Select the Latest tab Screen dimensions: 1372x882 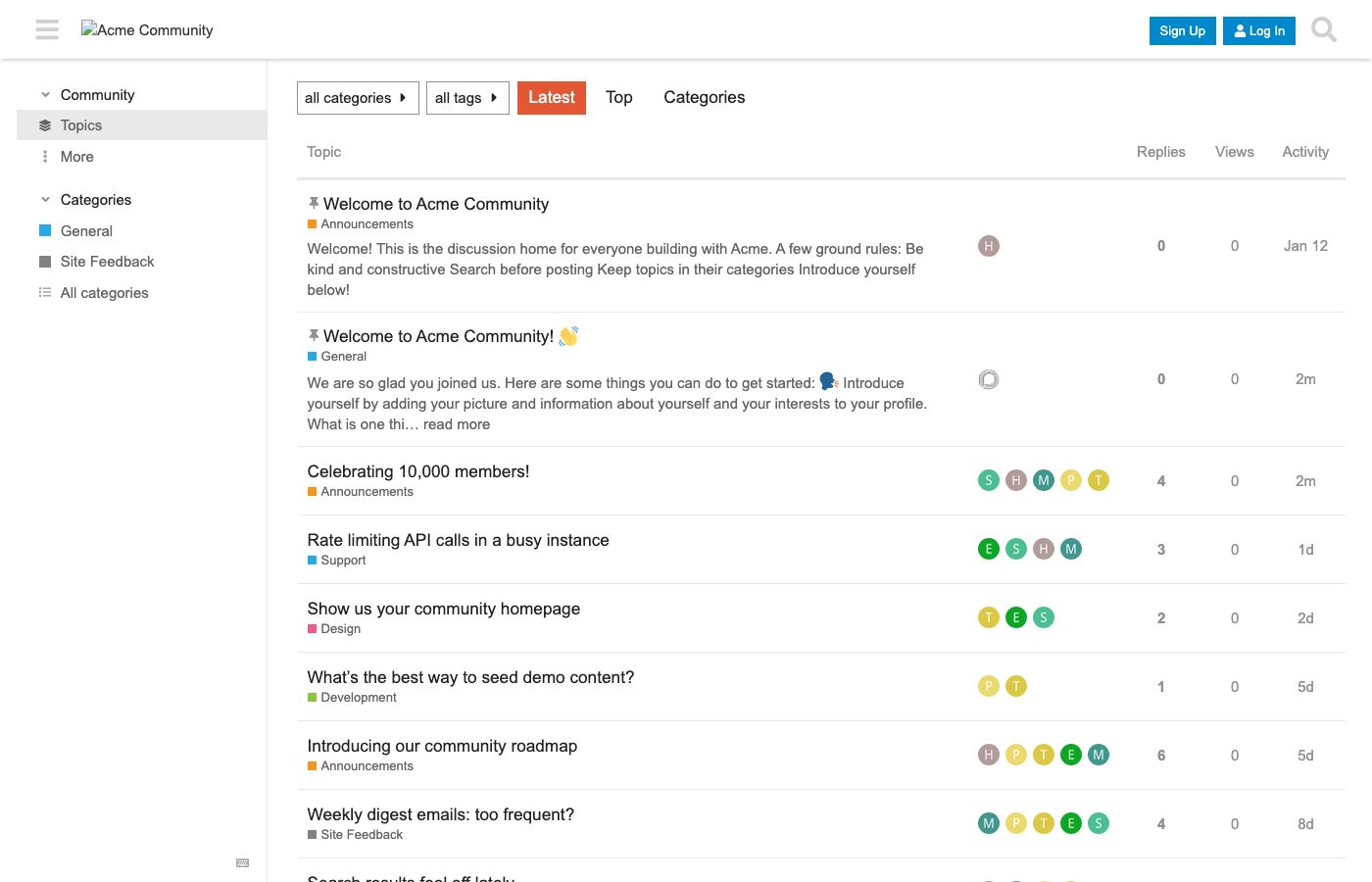552,97
